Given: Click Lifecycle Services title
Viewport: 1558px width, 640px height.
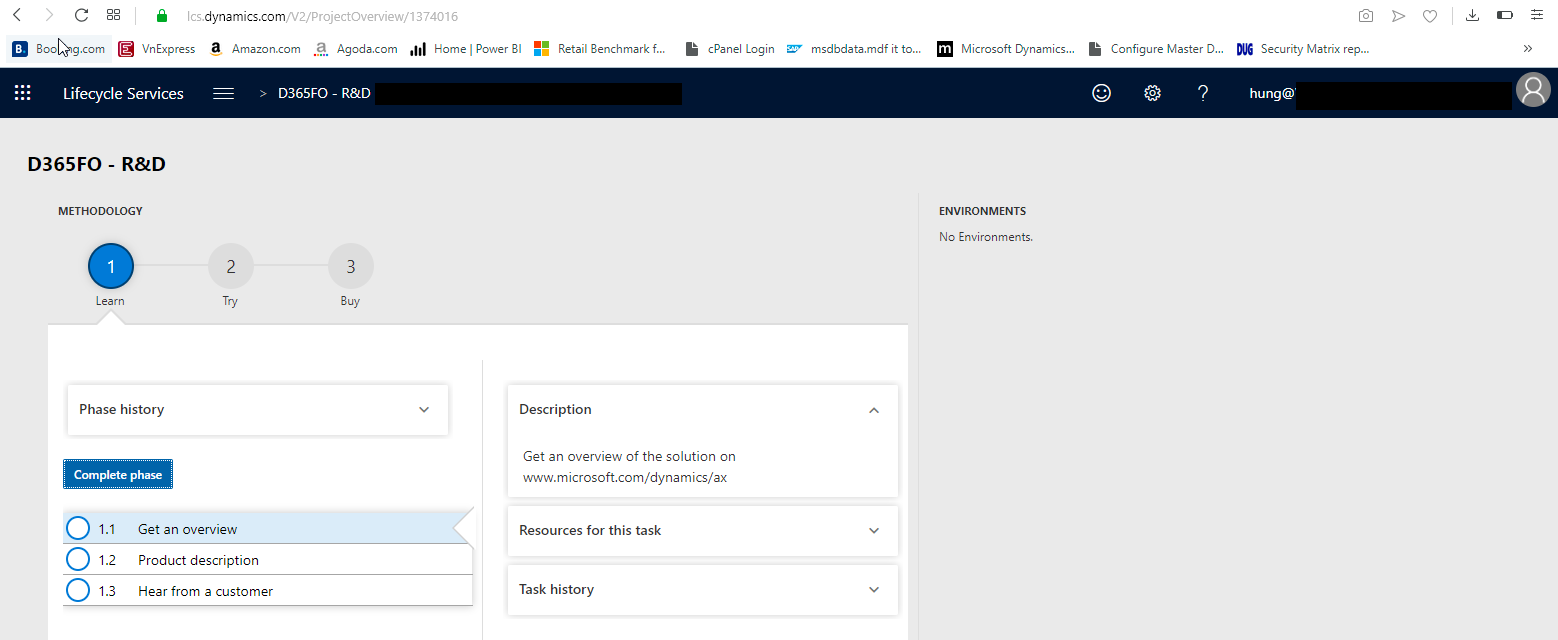Looking at the screenshot, I should click(123, 93).
